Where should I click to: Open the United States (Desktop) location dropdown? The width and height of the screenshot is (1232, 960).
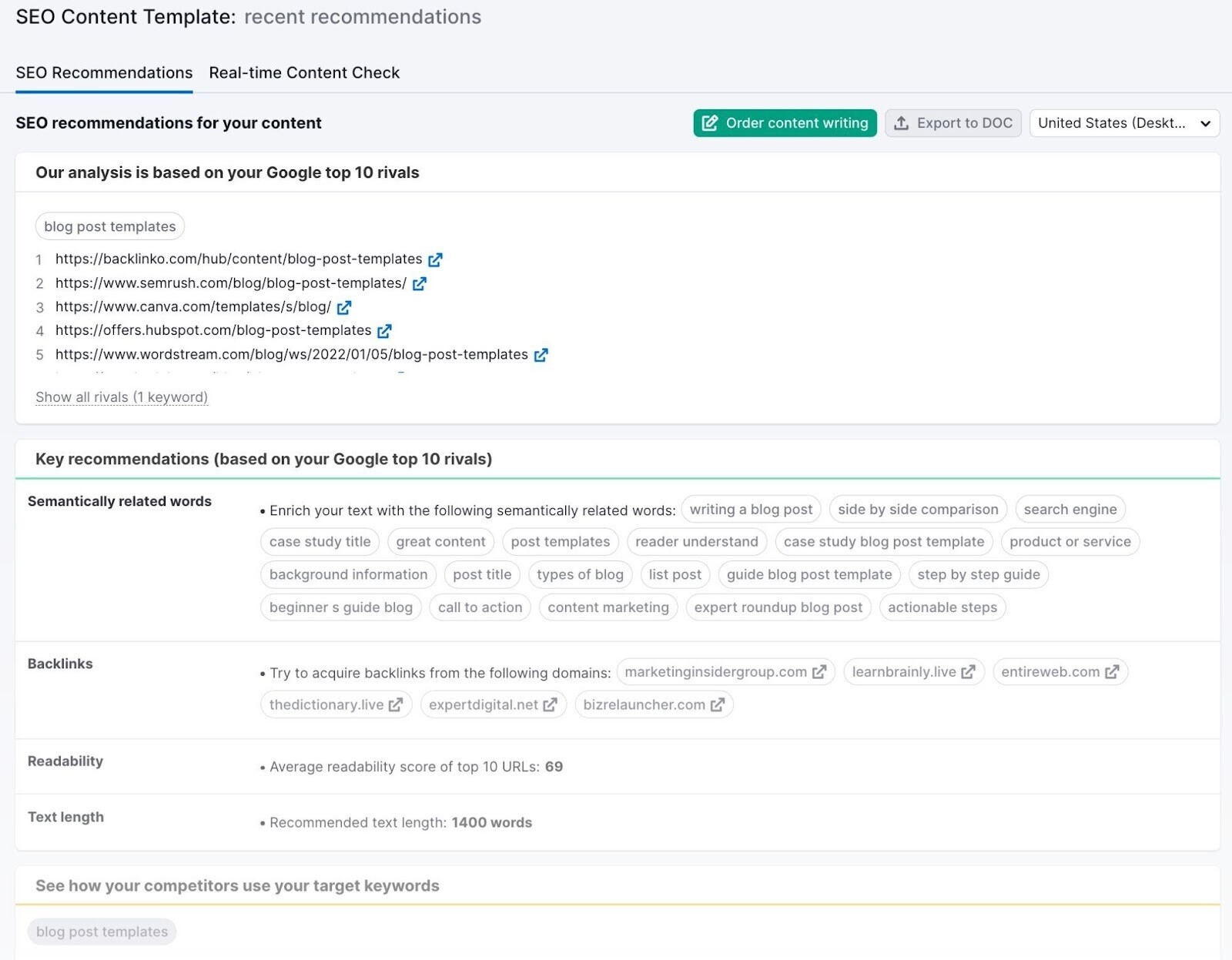[x=1124, y=123]
